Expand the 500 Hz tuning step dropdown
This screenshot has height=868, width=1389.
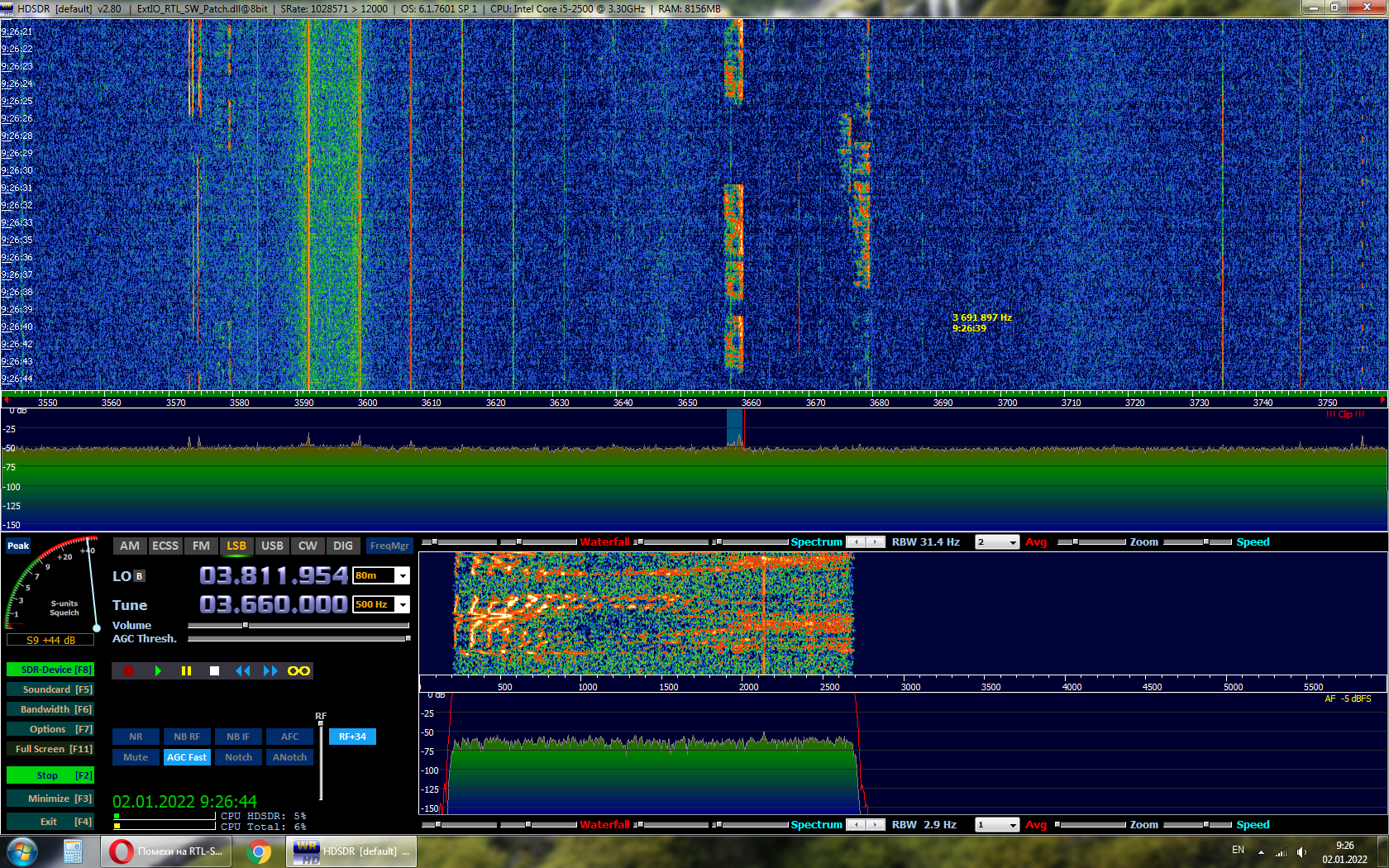click(x=403, y=604)
